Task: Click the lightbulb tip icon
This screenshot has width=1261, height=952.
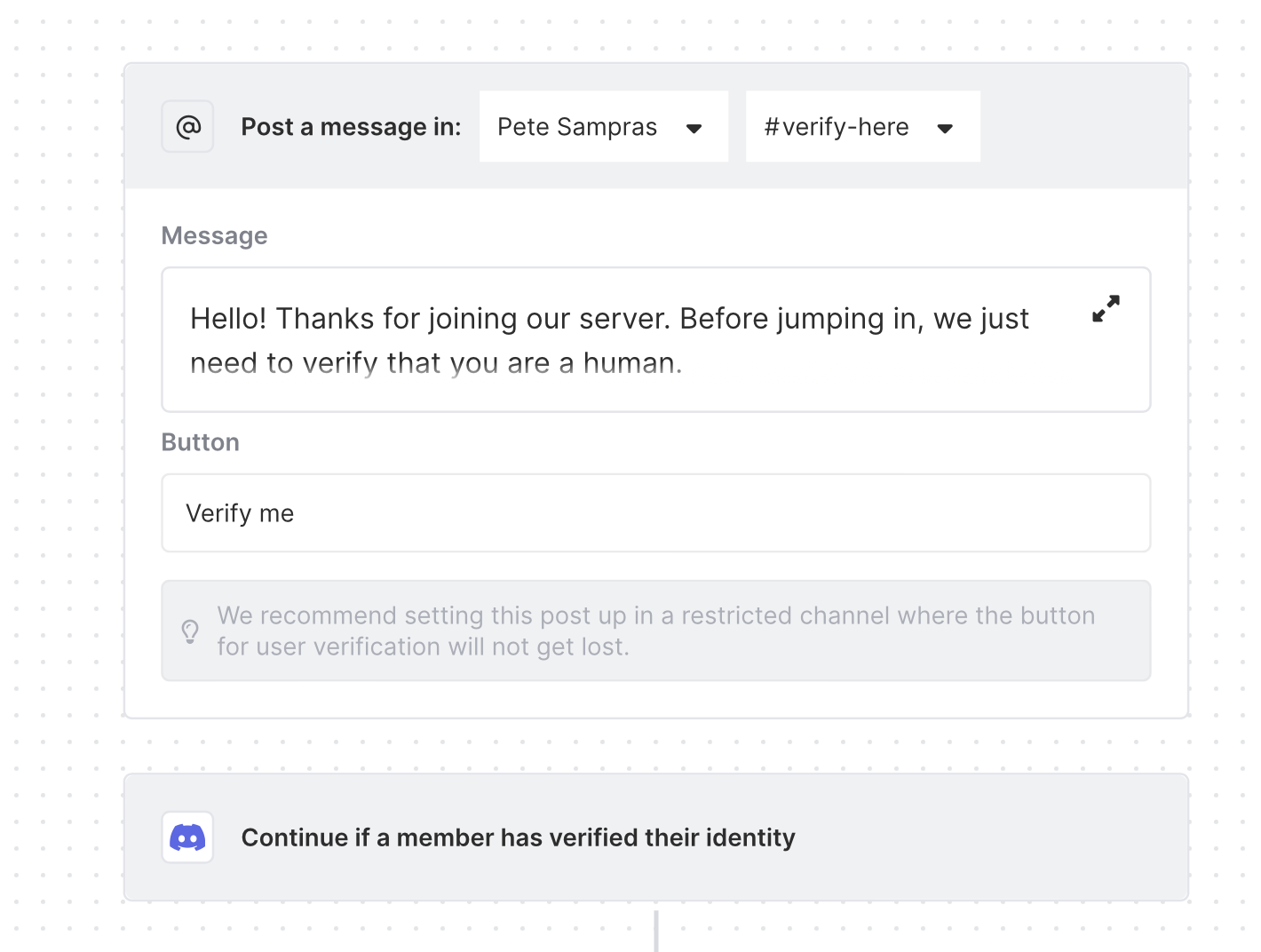Action: [190, 631]
